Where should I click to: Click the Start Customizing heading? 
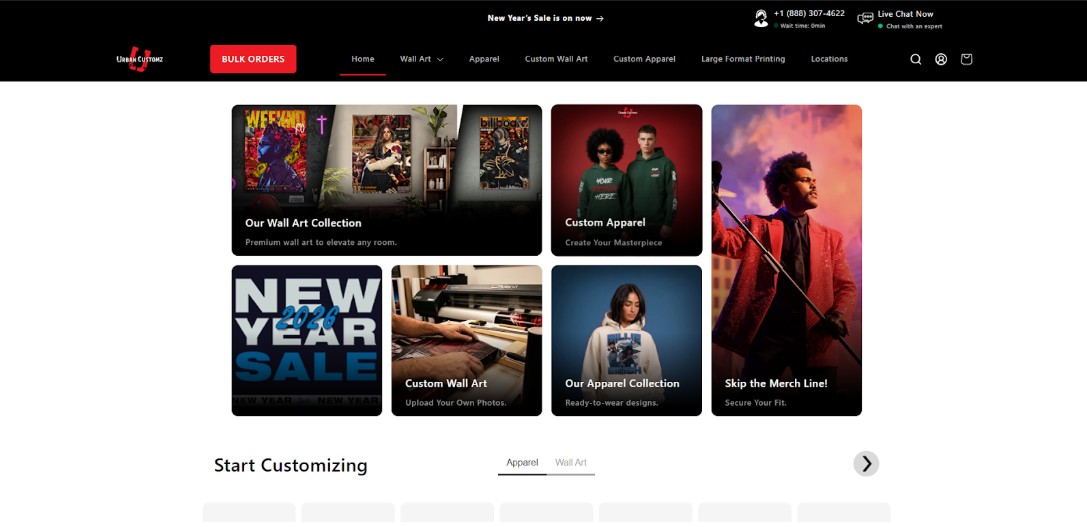(x=290, y=465)
